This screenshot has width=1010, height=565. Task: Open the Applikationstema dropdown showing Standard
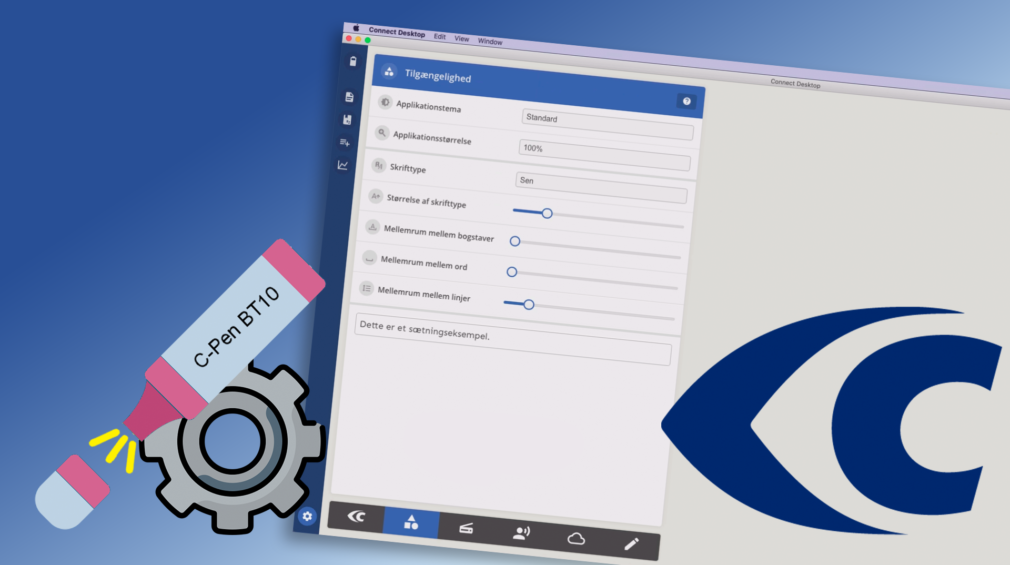click(607, 124)
